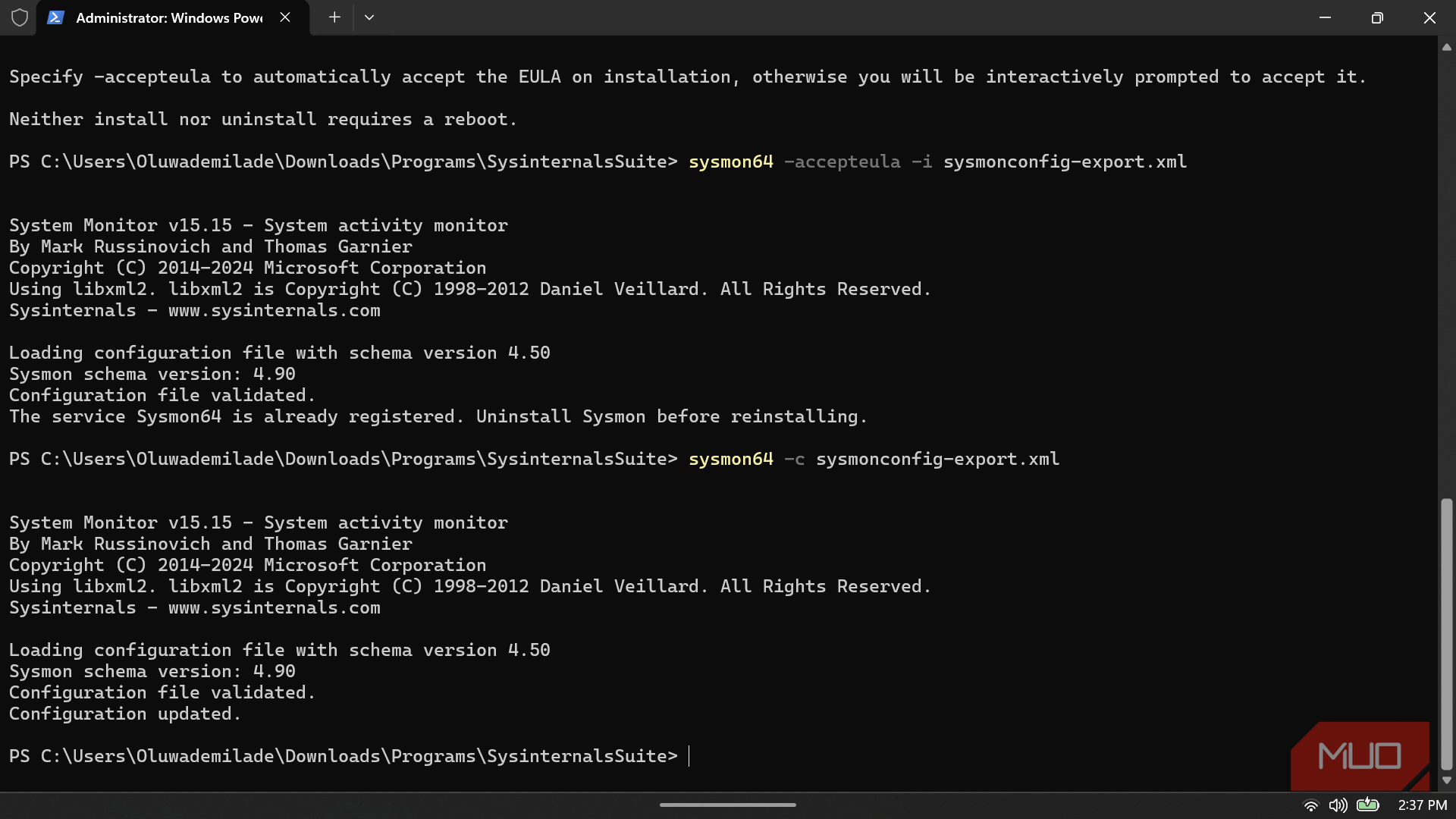Viewport: 1456px width, 819px height.
Task: Click the text 'Configuration updated.'
Action: click(124, 714)
